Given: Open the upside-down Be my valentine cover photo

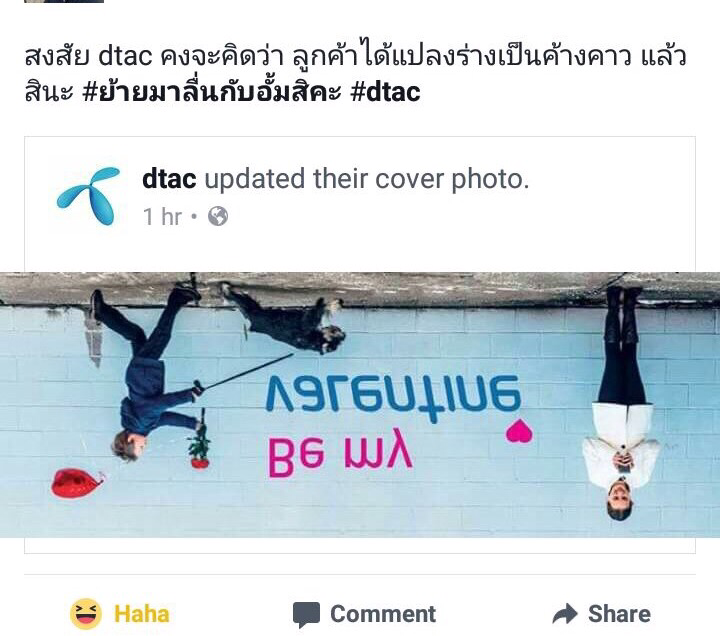Looking at the screenshot, I should point(360,405).
